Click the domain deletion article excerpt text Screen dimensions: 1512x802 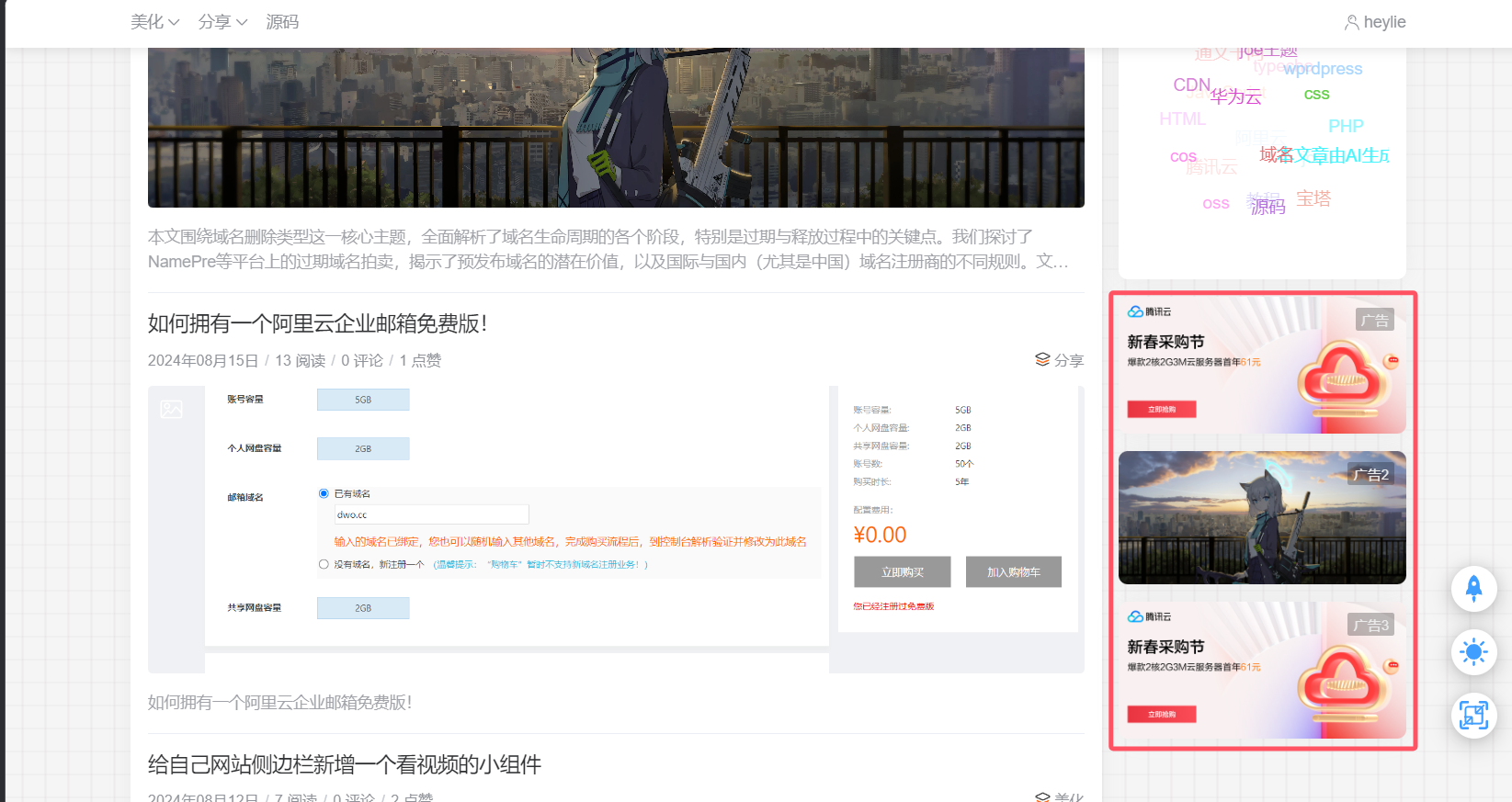click(x=608, y=249)
